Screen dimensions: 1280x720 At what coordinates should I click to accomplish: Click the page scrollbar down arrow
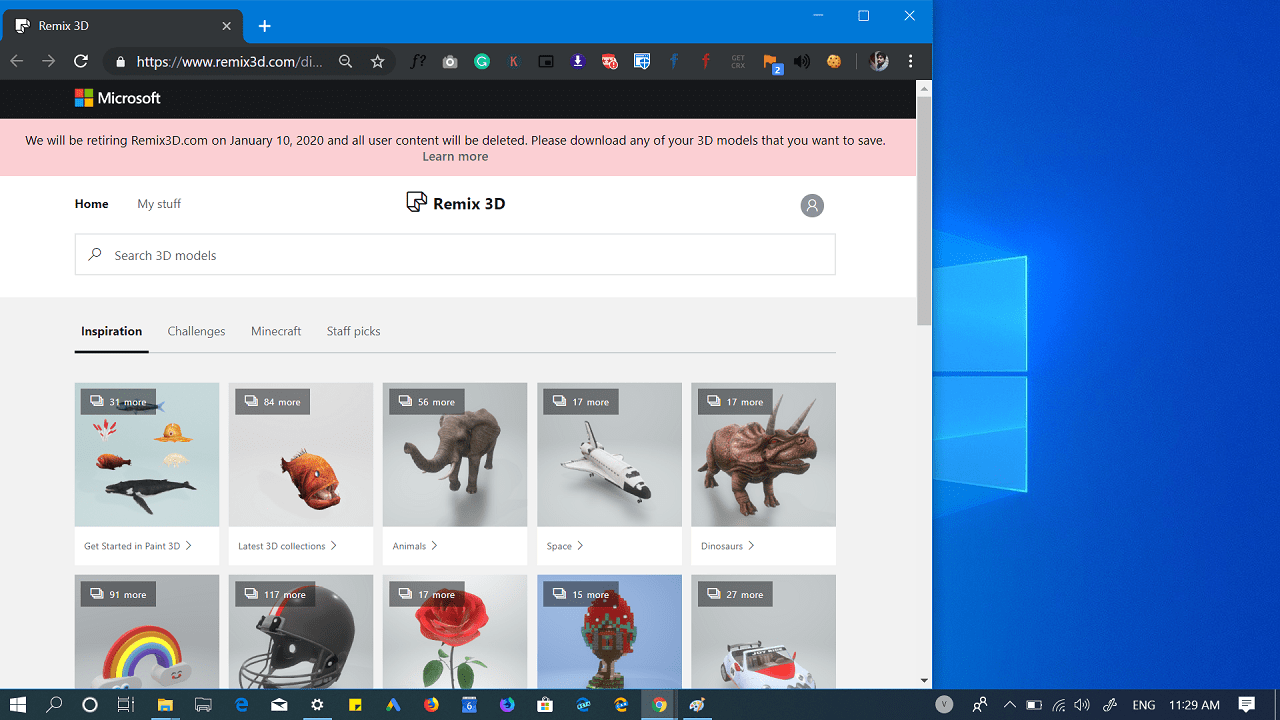pos(924,681)
